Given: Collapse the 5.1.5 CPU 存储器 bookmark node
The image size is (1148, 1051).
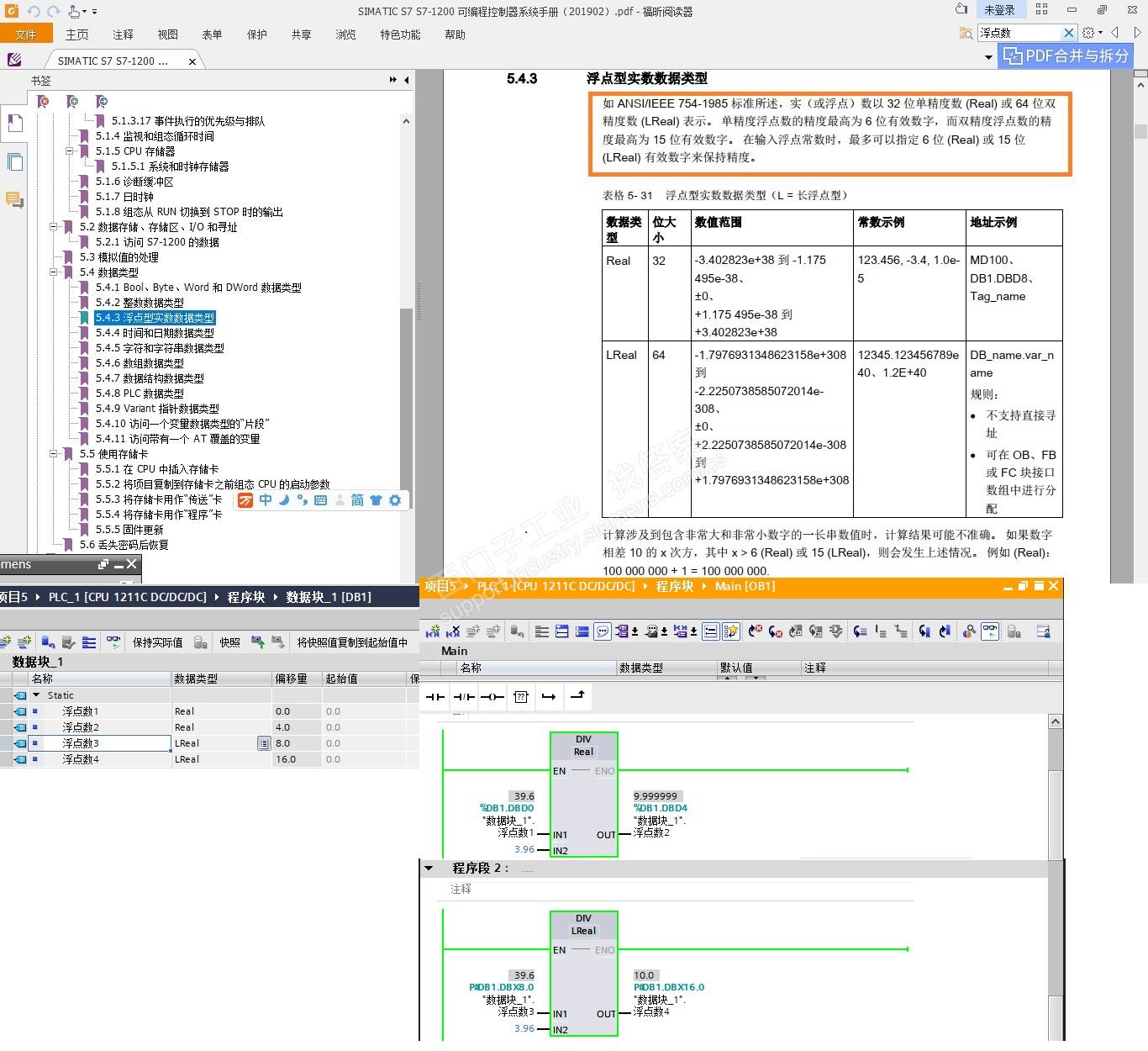Looking at the screenshot, I should [70, 151].
